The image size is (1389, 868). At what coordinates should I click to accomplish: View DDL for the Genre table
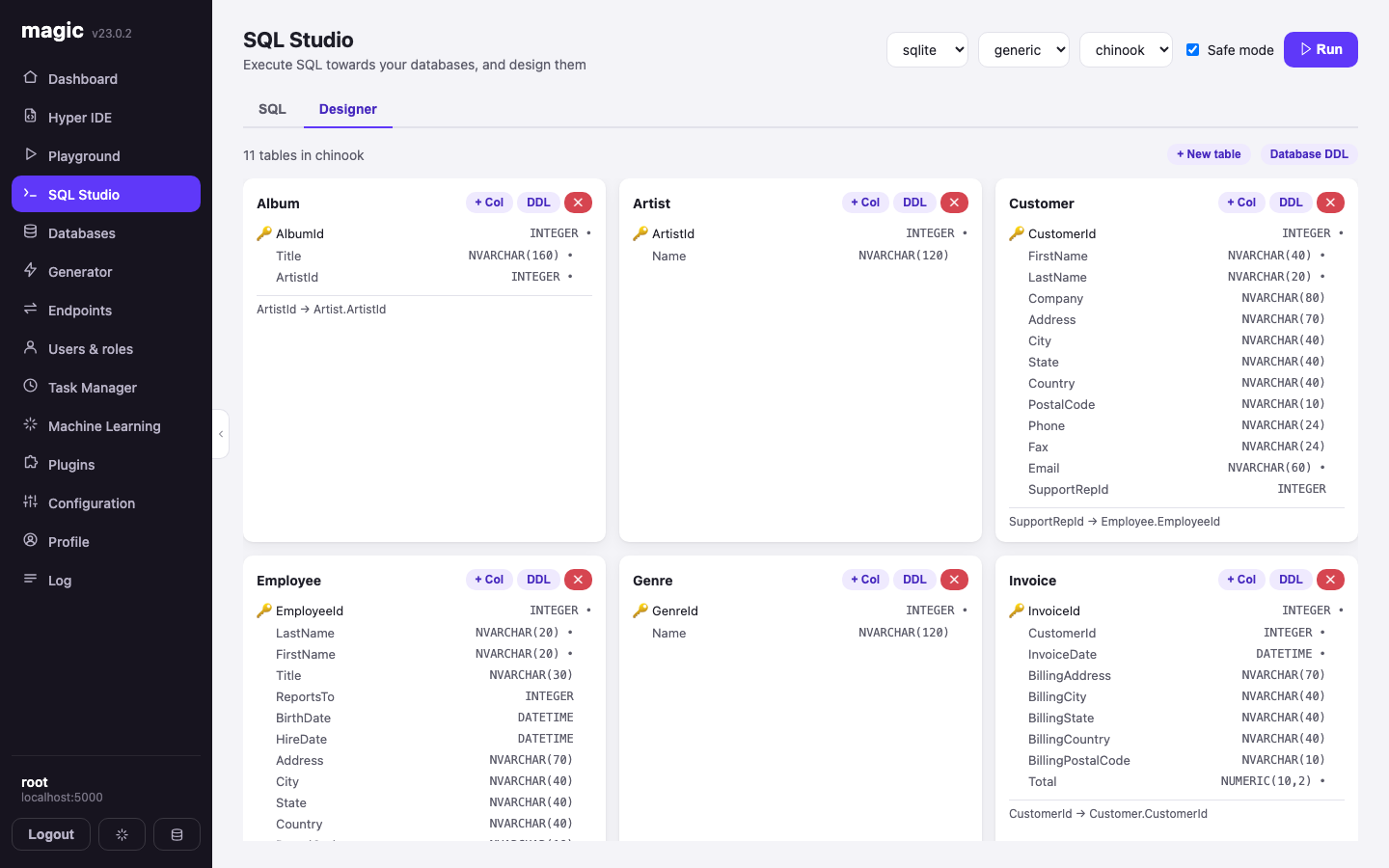click(x=914, y=580)
